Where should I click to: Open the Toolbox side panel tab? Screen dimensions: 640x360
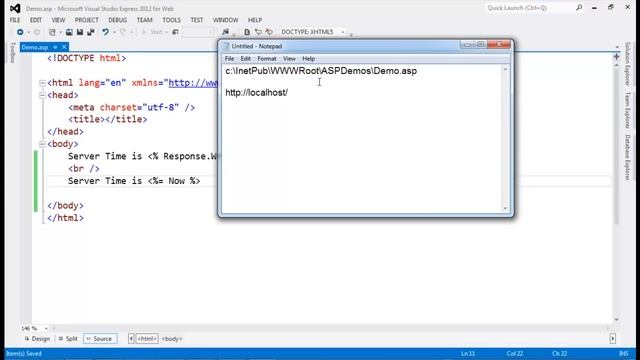[13, 52]
